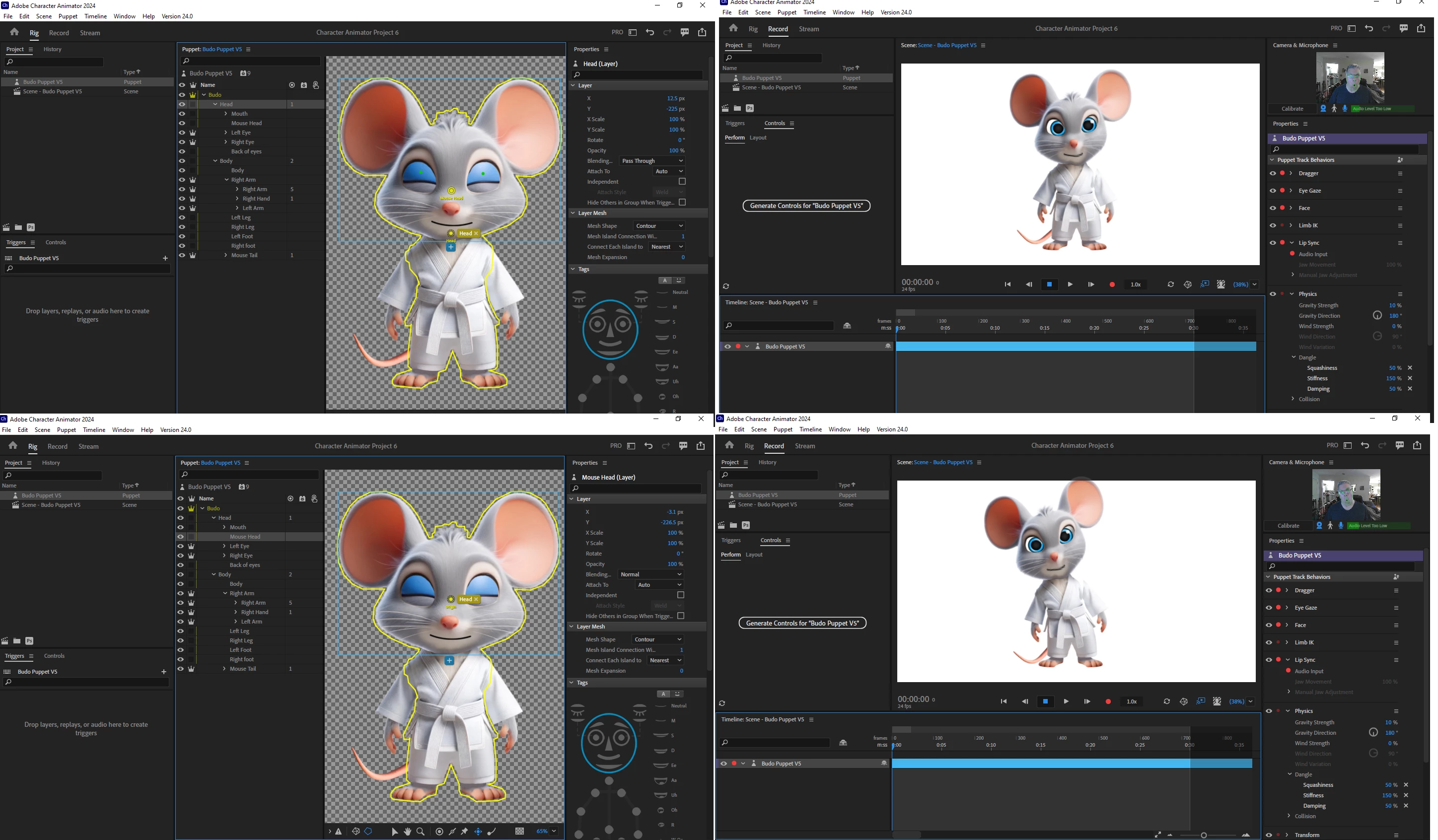This screenshot has height=840, width=1438.
Task: Open the Normal blending dropdown
Action: coord(650,575)
